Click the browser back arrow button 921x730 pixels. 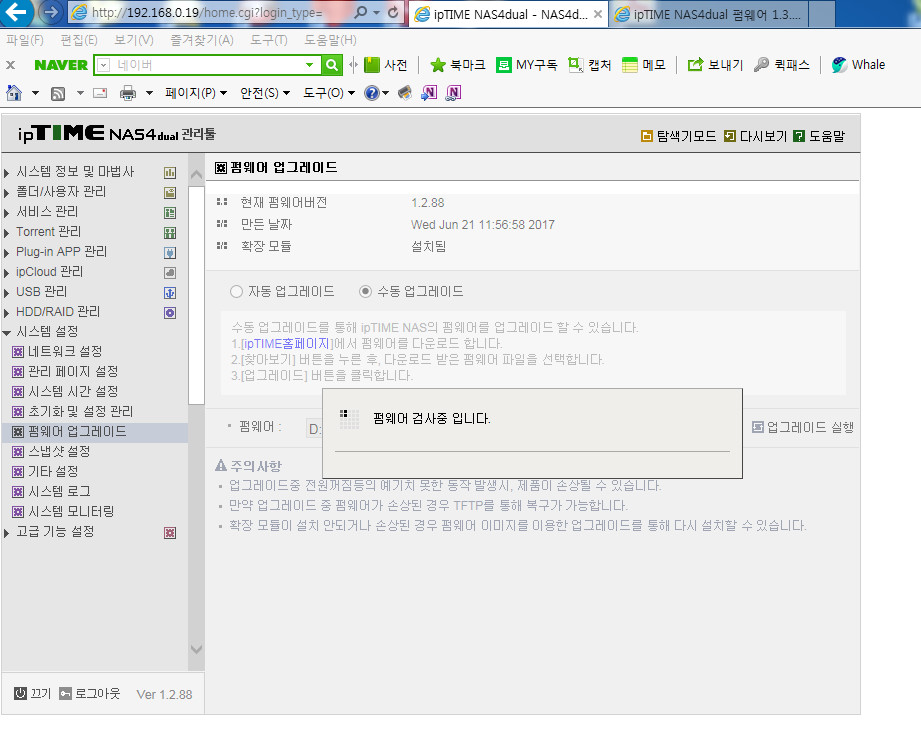tap(16, 12)
